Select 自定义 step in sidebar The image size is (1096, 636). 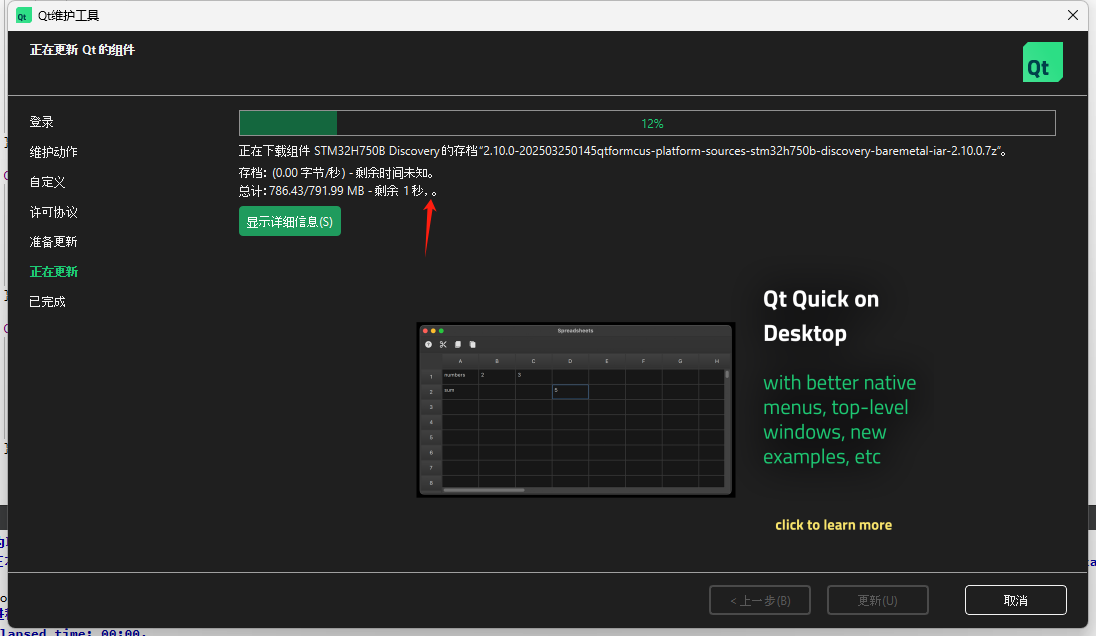[48, 182]
